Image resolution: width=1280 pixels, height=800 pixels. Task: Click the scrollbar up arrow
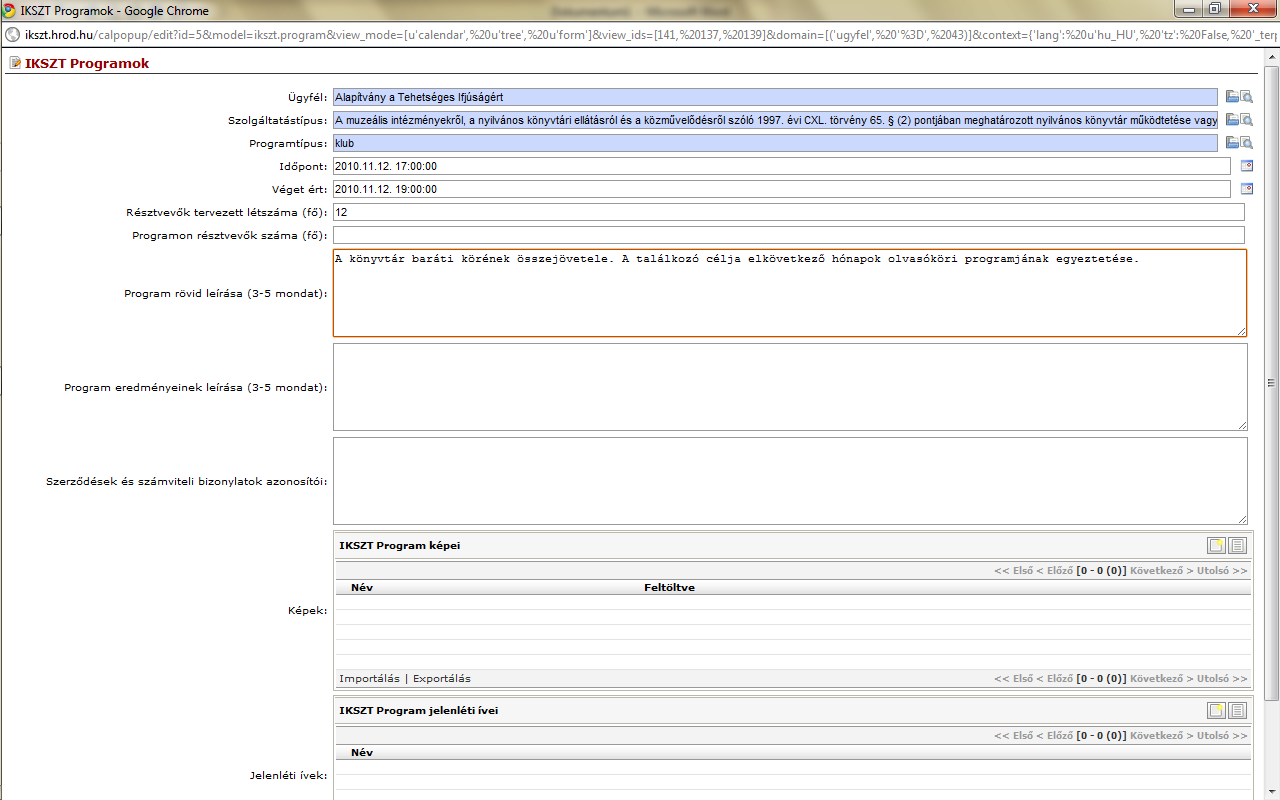click(1272, 56)
